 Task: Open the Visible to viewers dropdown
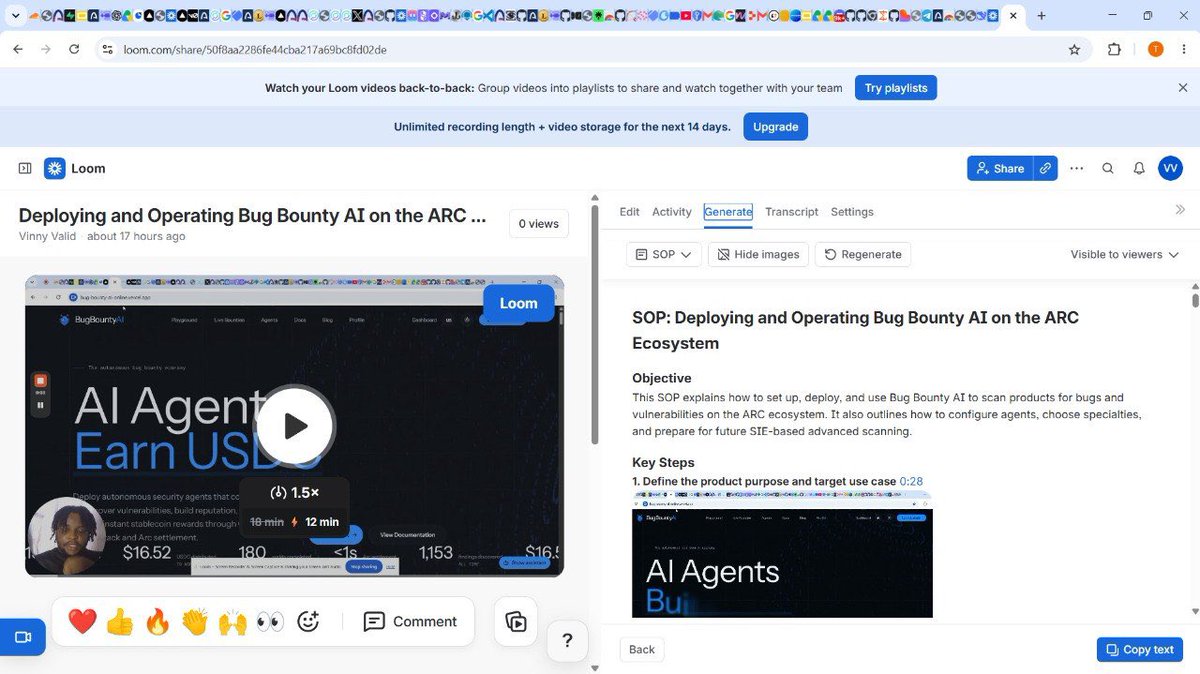[1125, 255]
